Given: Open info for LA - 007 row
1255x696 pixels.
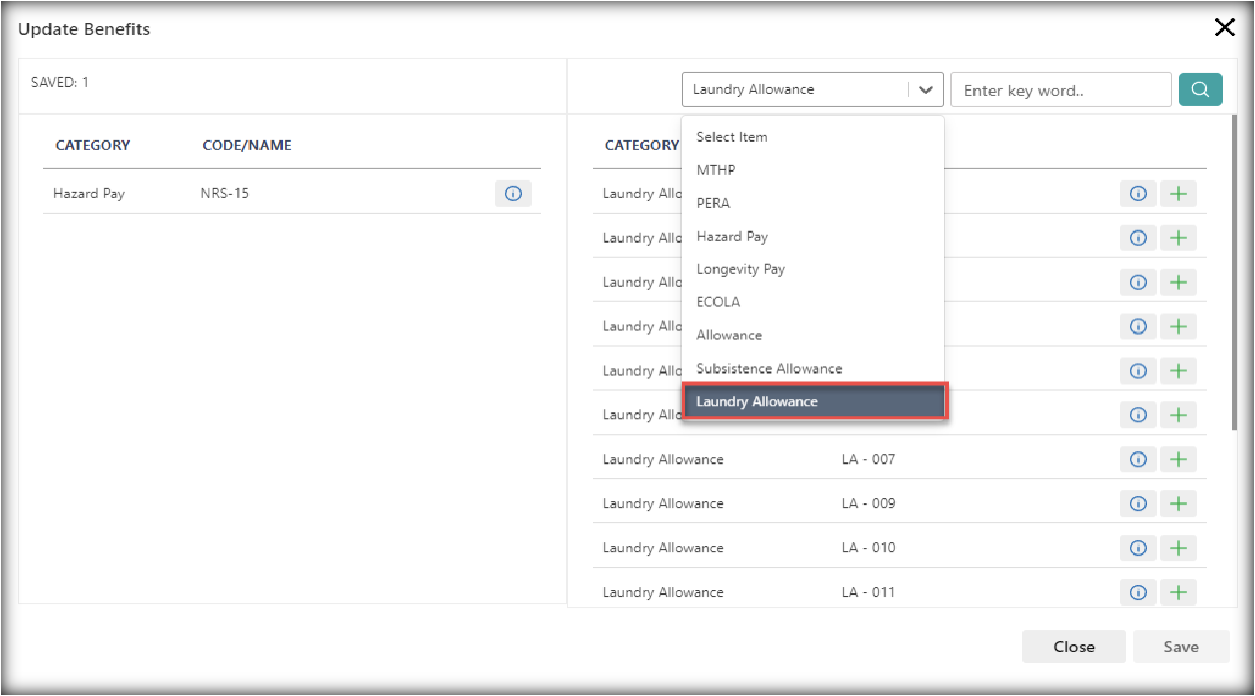Looking at the screenshot, I should [x=1137, y=459].
